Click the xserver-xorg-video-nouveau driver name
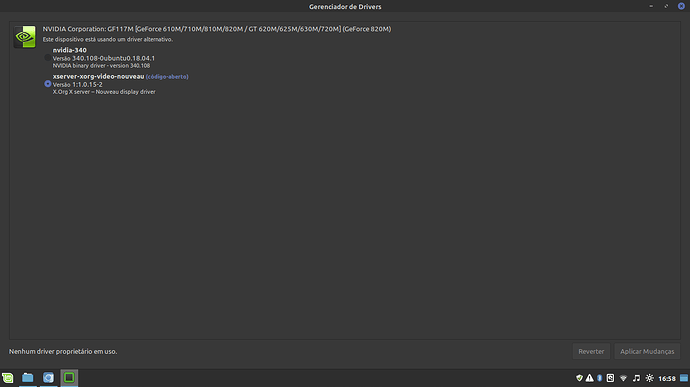 pos(99,76)
